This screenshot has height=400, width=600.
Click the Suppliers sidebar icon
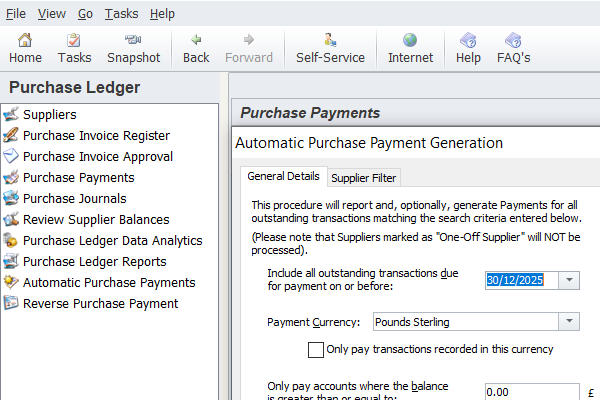[11, 114]
